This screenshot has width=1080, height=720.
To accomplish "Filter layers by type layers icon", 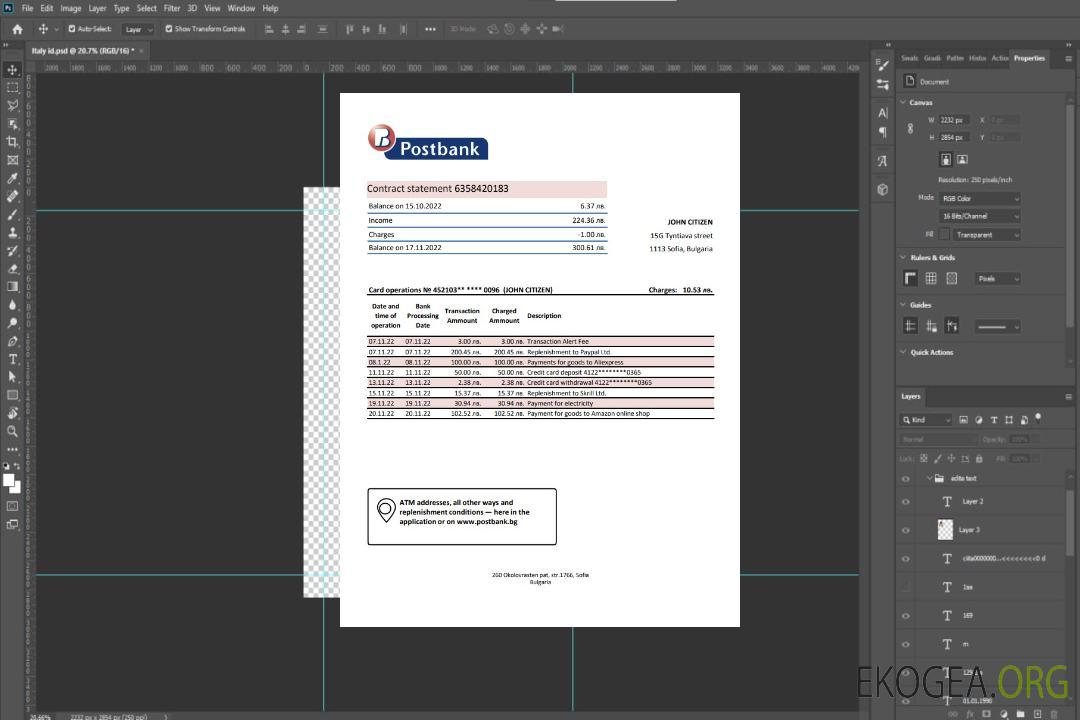I will point(994,420).
